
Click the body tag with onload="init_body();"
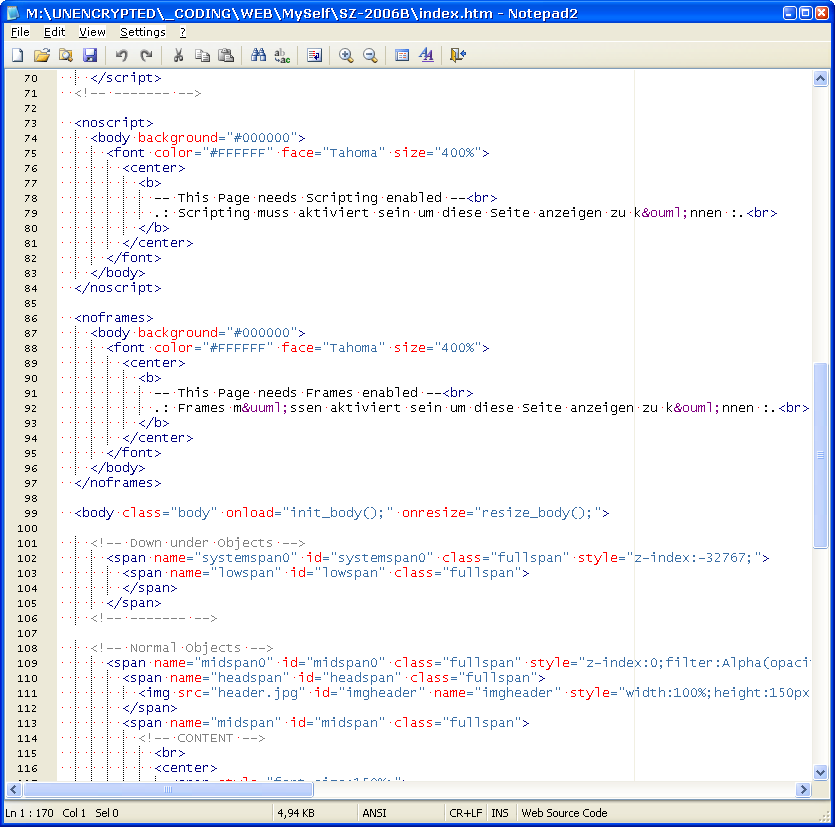[342, 513]
